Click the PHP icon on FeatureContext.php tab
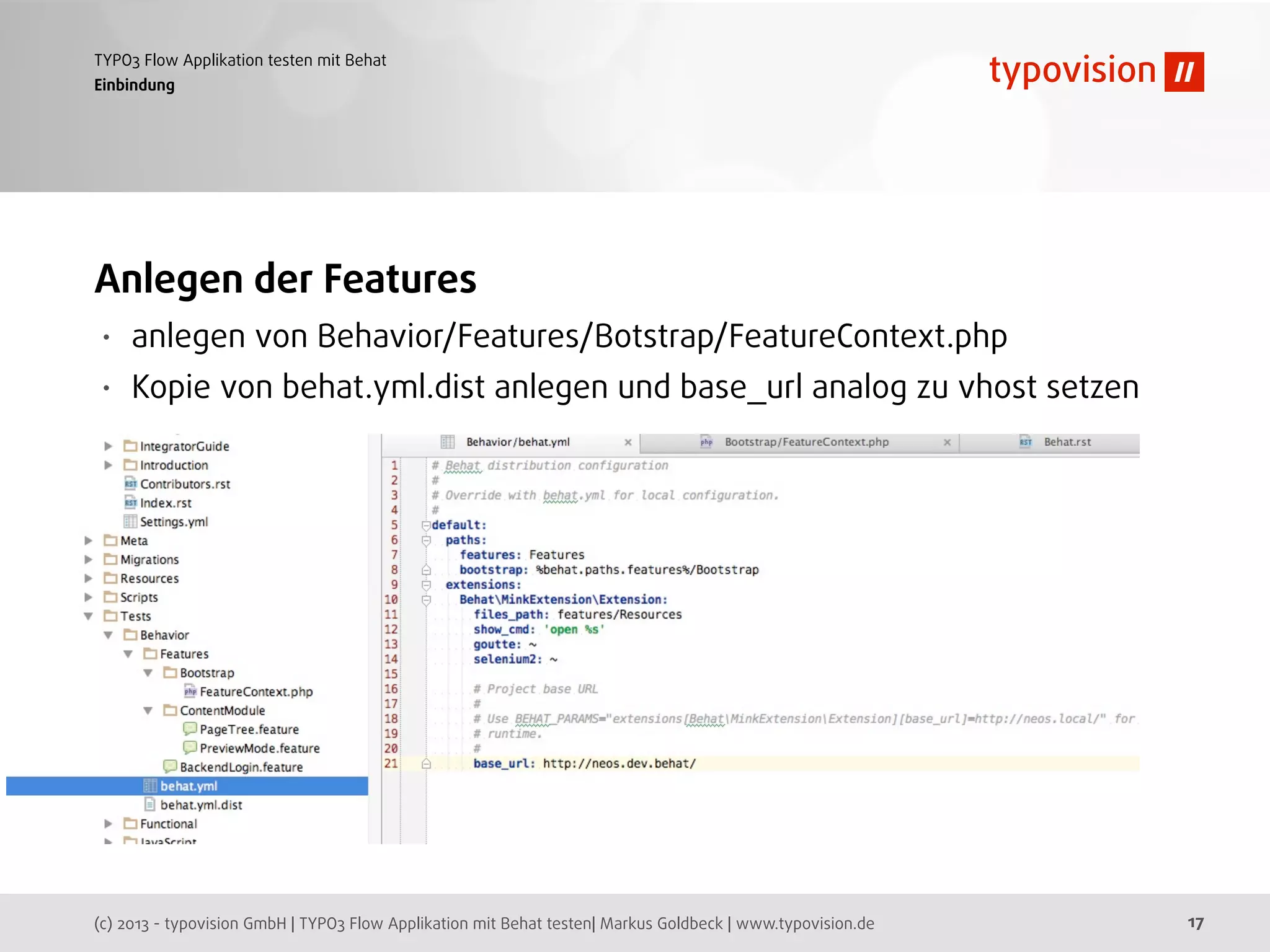 point(706,442)
